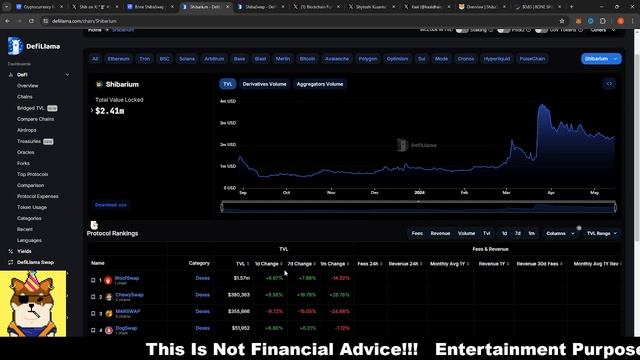Click the DefiLlama Swap arrows icon
640x360 pixels.
pyautogui.click(x=11, y=262)
